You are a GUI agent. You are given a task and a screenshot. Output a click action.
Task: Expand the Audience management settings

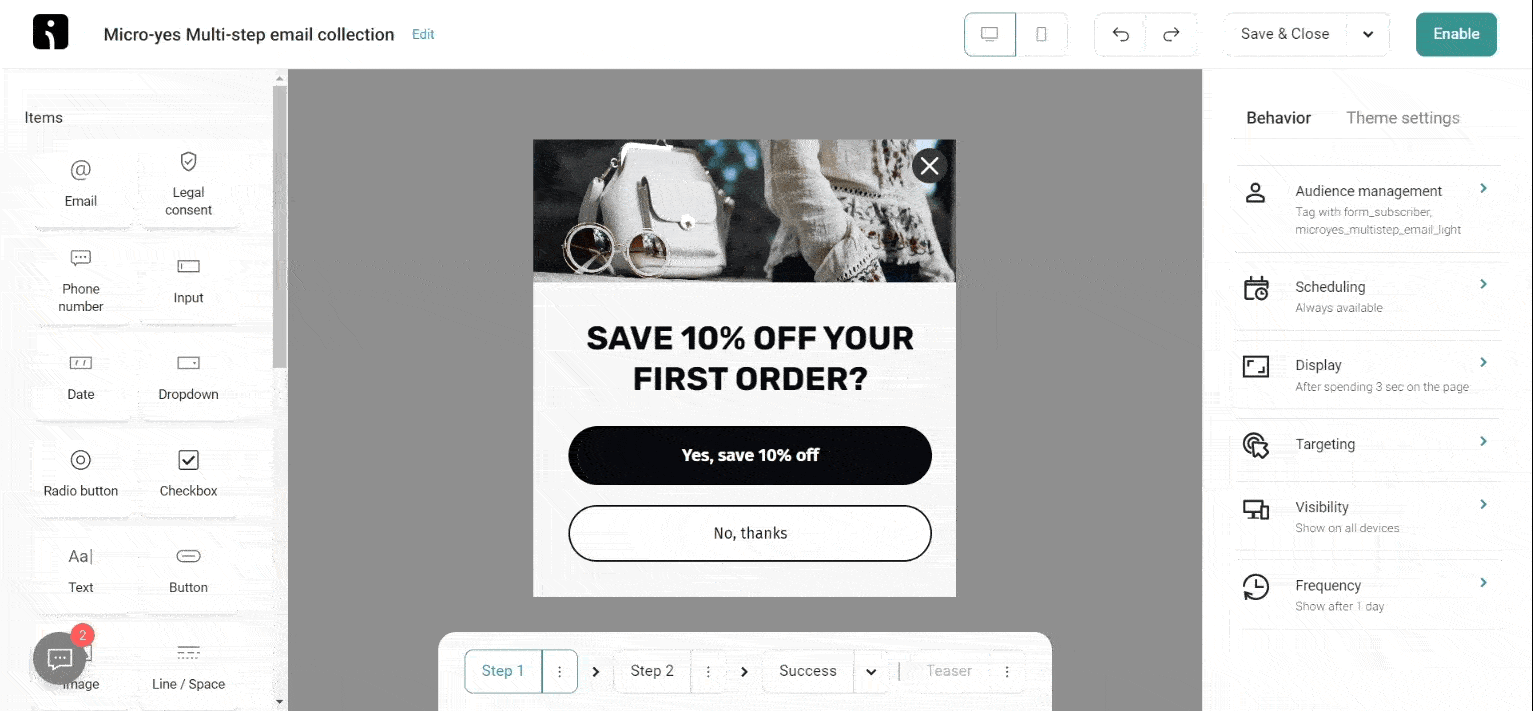click(x=1368, y=208)
